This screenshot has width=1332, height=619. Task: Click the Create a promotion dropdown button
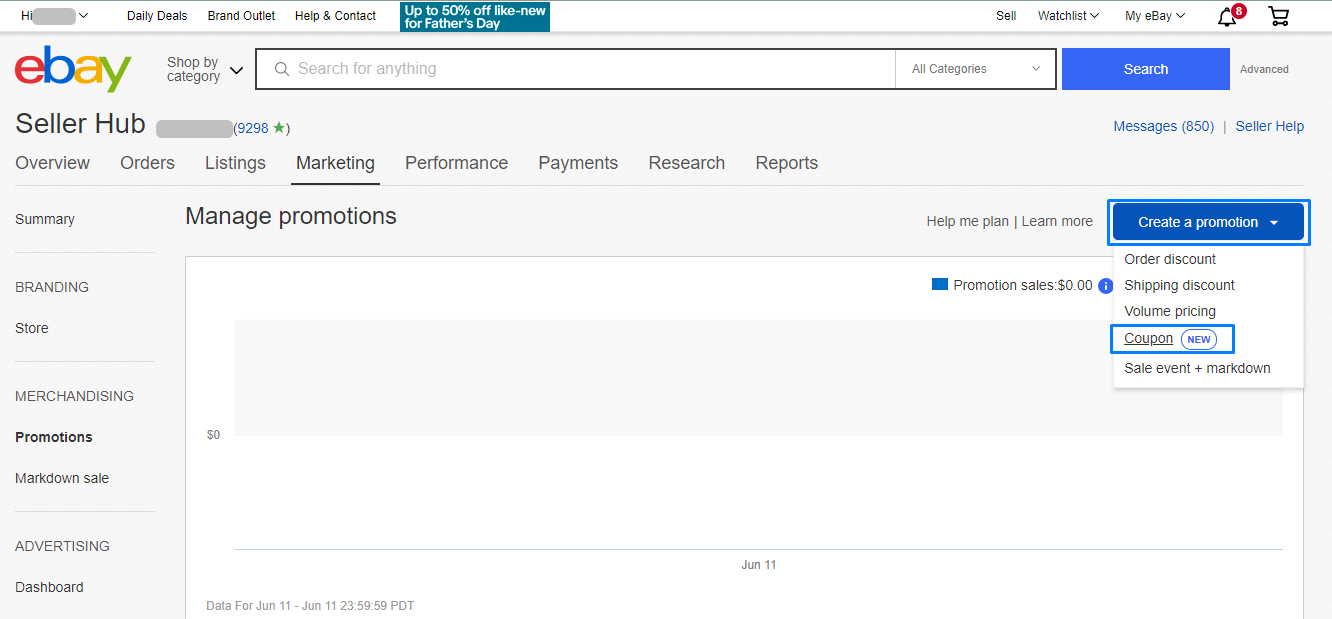point(1208,222)
